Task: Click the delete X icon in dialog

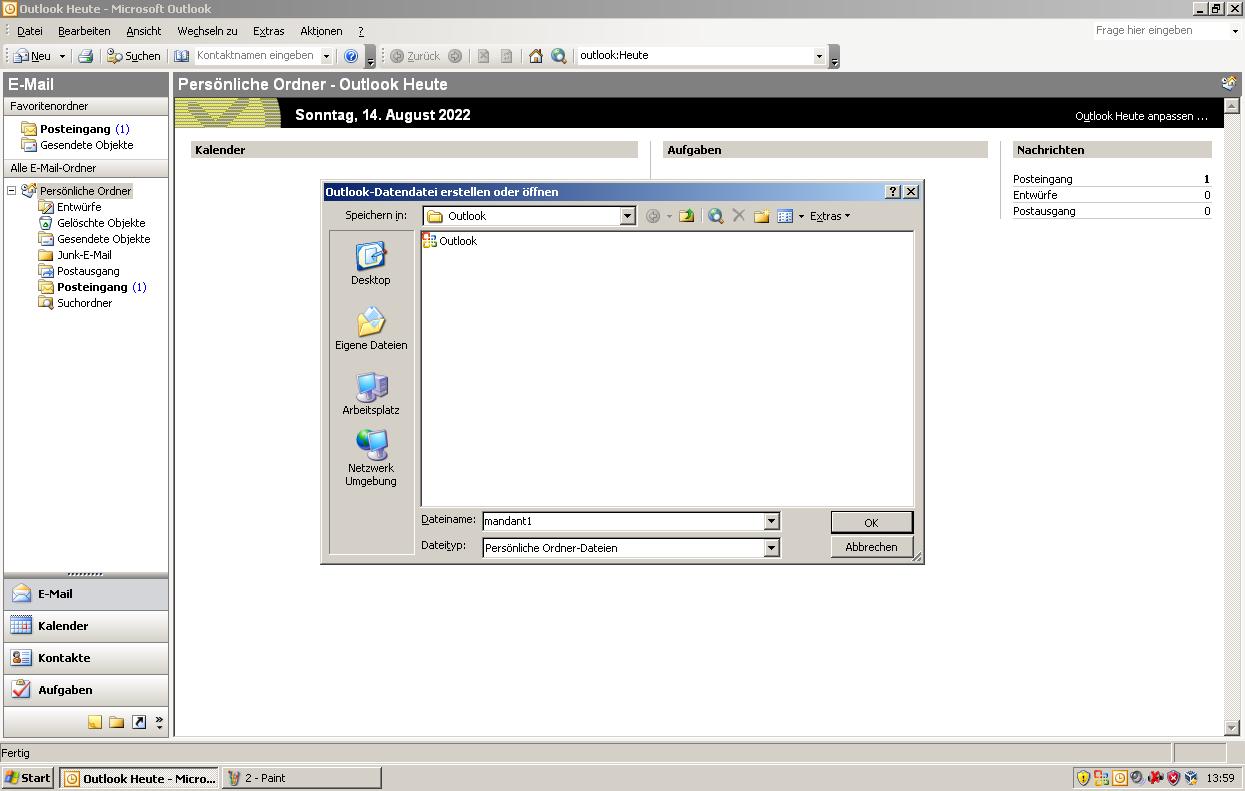Action: [739, 216]
